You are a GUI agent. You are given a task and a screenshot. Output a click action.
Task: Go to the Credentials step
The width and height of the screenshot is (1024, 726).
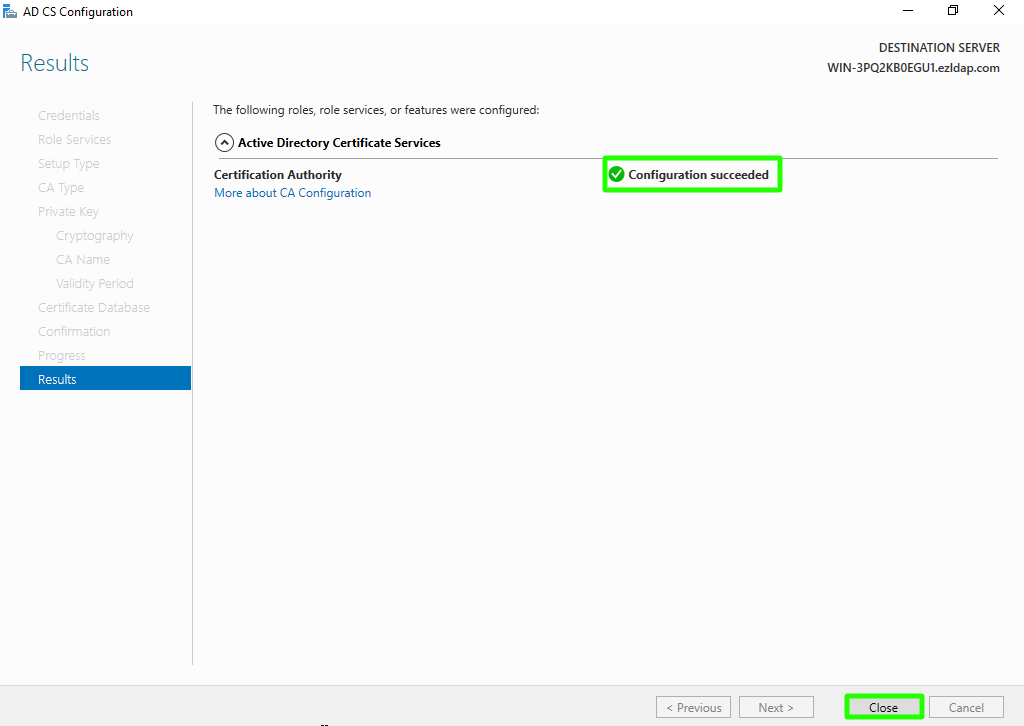tap(69, 116)
